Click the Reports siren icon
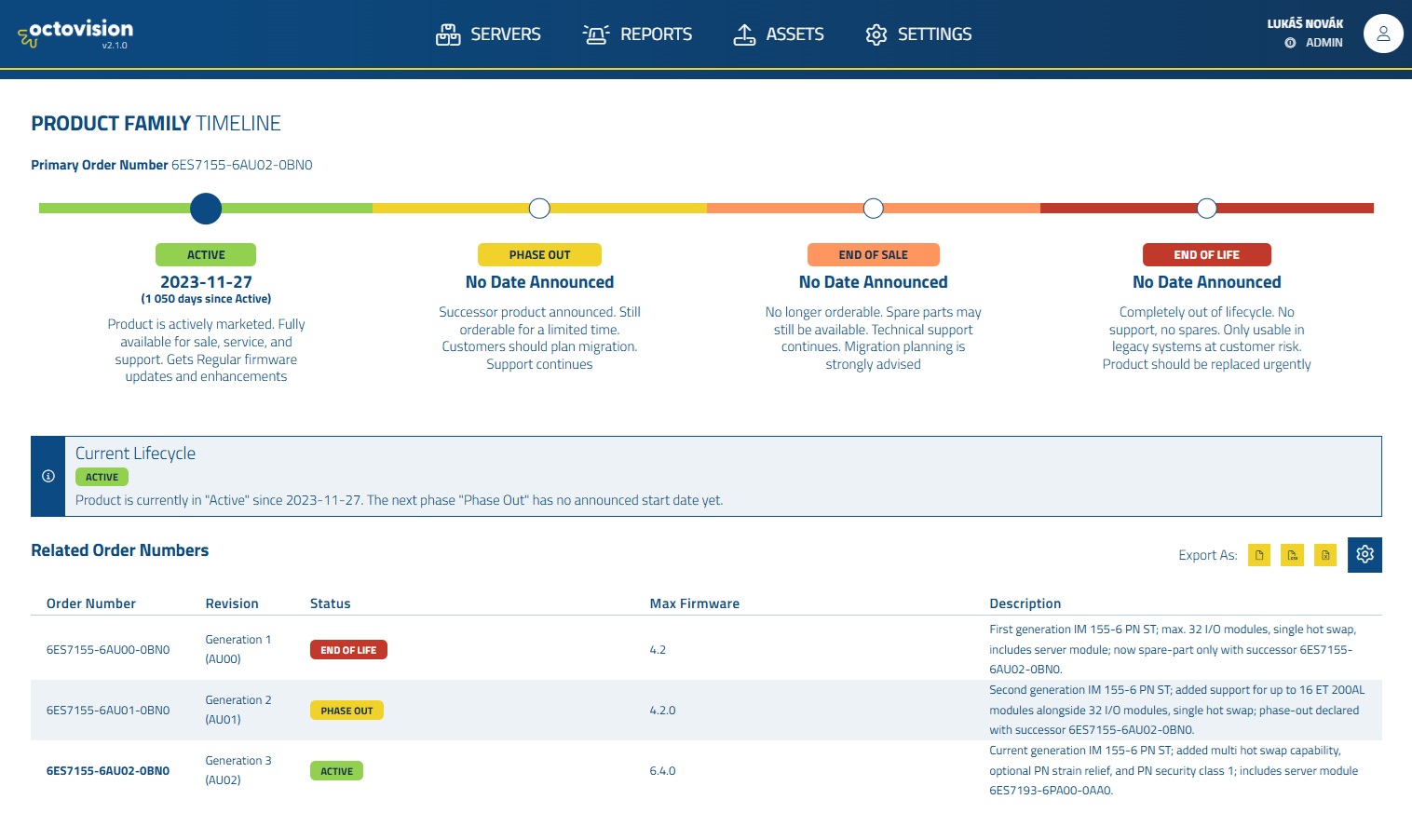This screenshot has width=1412, height=840. coord(596,34)
